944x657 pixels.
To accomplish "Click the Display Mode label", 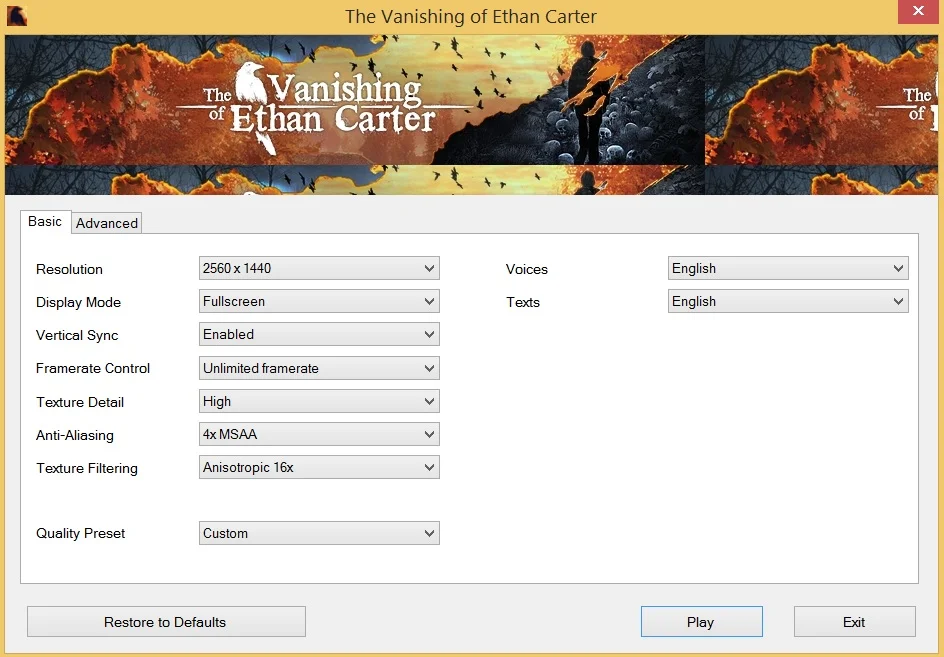I will (x=78, y=302).
